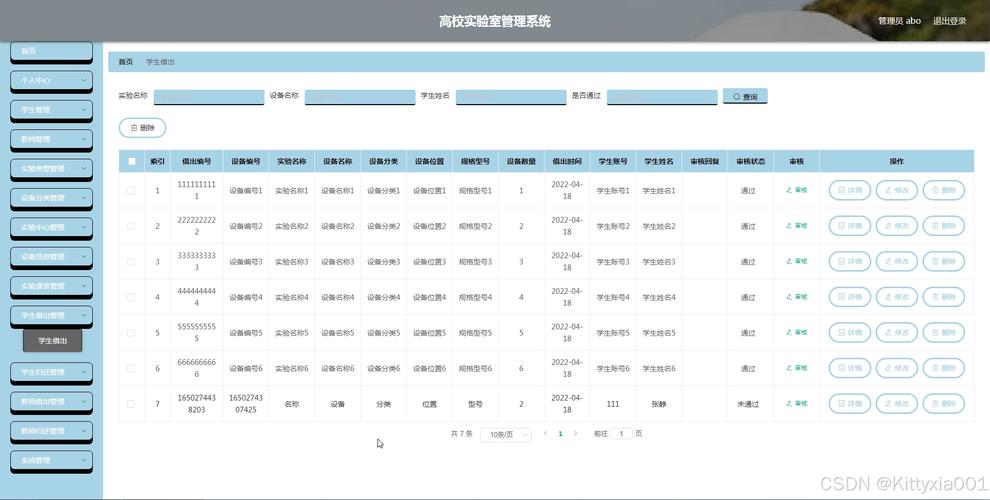Image resolution: width=990 pixels, height=500 pixels.
Task: Open 详情 for row 学生姓名5
Action: pyautogui.click(x=850, y=332)
